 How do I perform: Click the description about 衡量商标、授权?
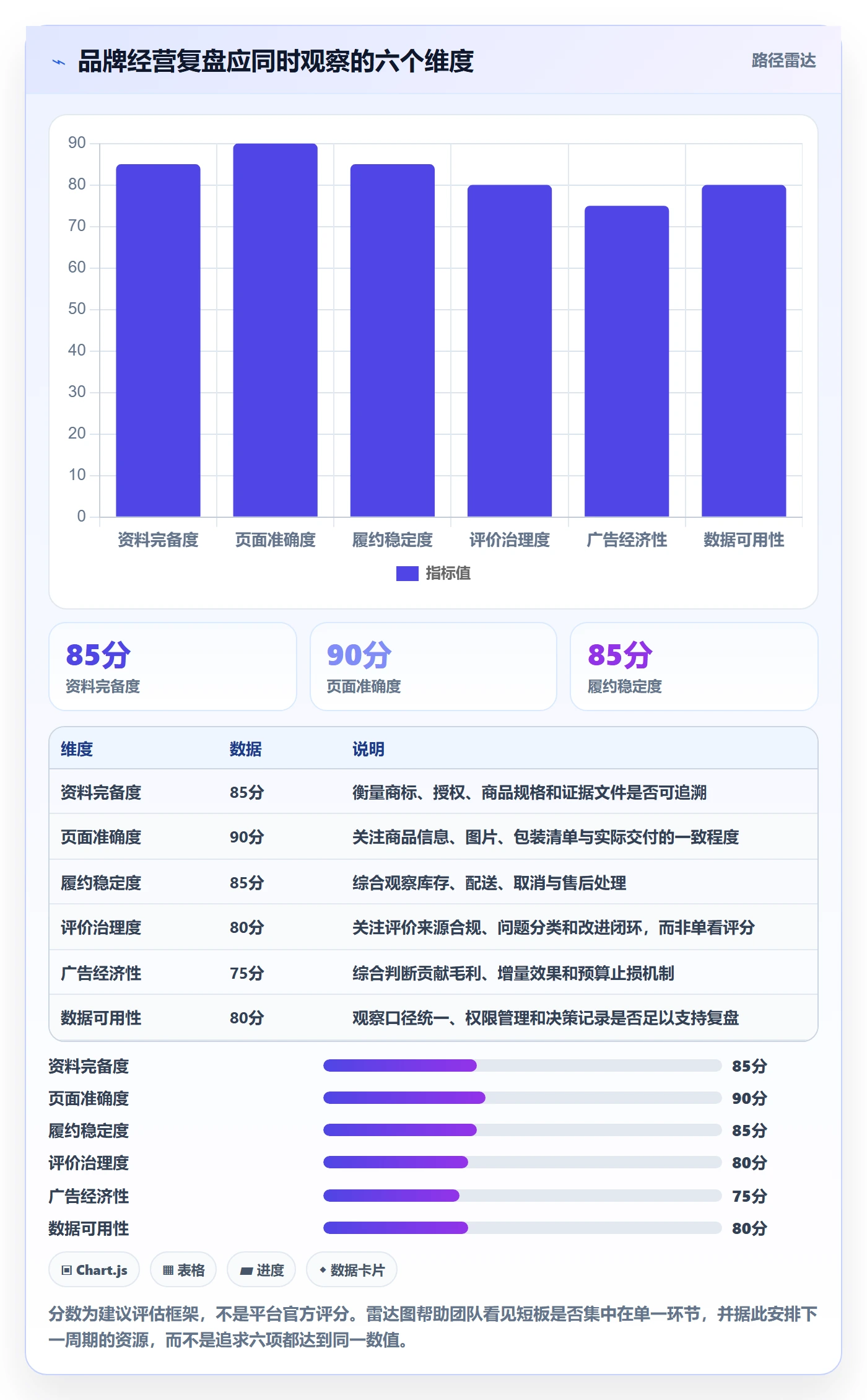pyautogui.click(x=529, y=792)
